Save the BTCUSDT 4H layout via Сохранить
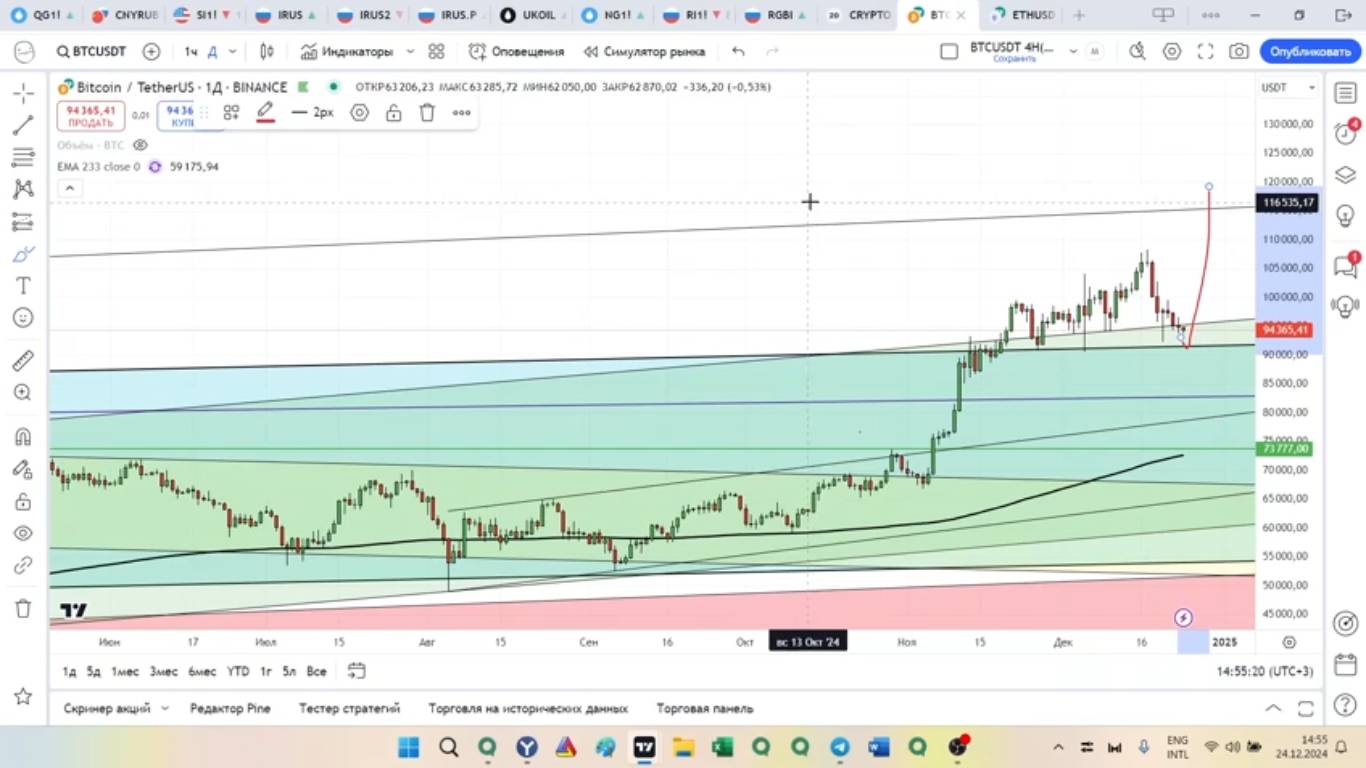This screenshot has height=768, width=1366. pos(1014,59)
